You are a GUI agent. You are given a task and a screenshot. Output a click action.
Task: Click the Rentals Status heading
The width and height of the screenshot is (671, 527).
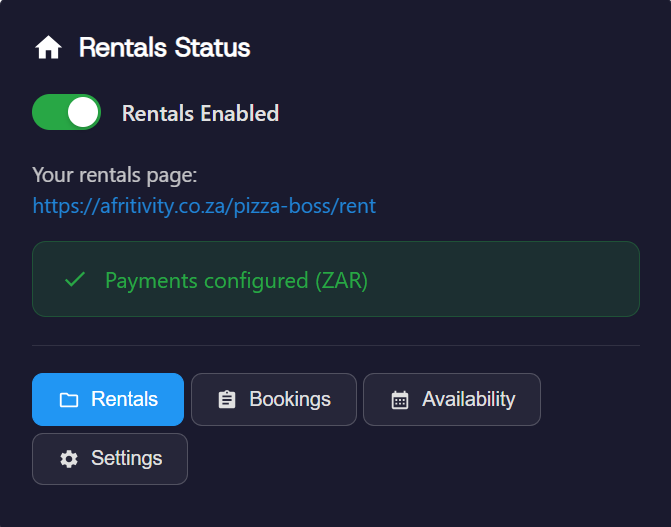pos(164,48)
